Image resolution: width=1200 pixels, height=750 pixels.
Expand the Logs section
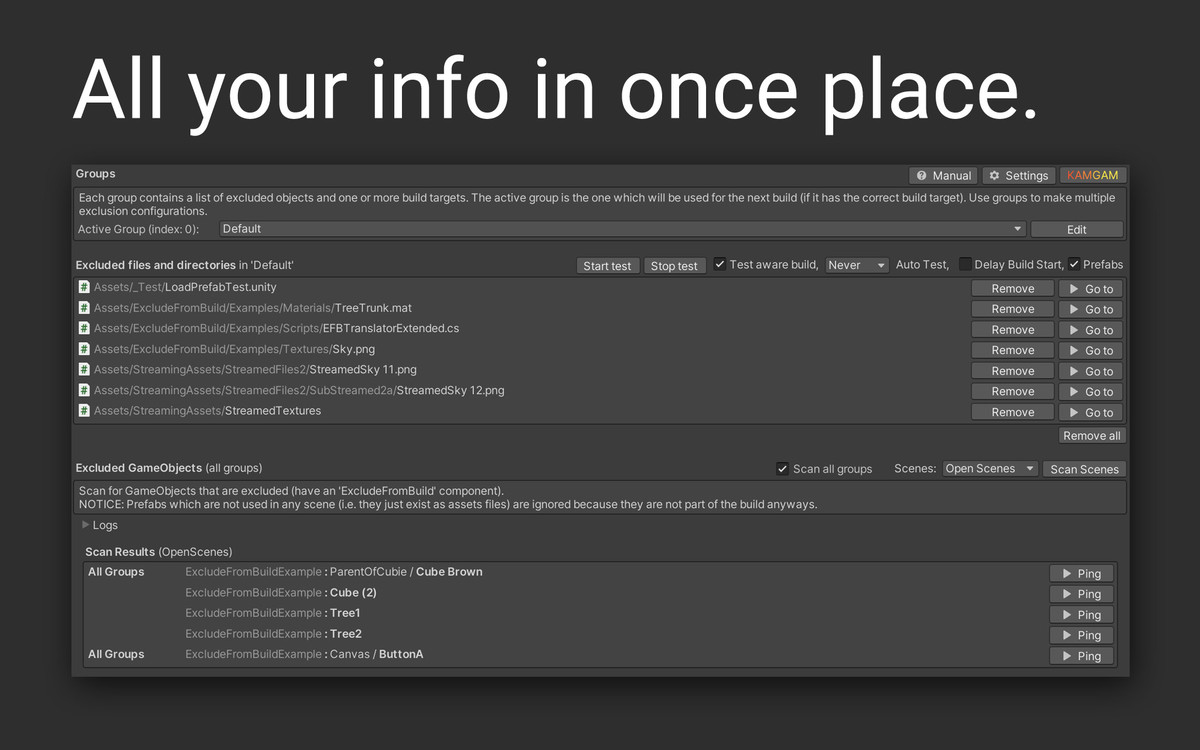[88, 524]
